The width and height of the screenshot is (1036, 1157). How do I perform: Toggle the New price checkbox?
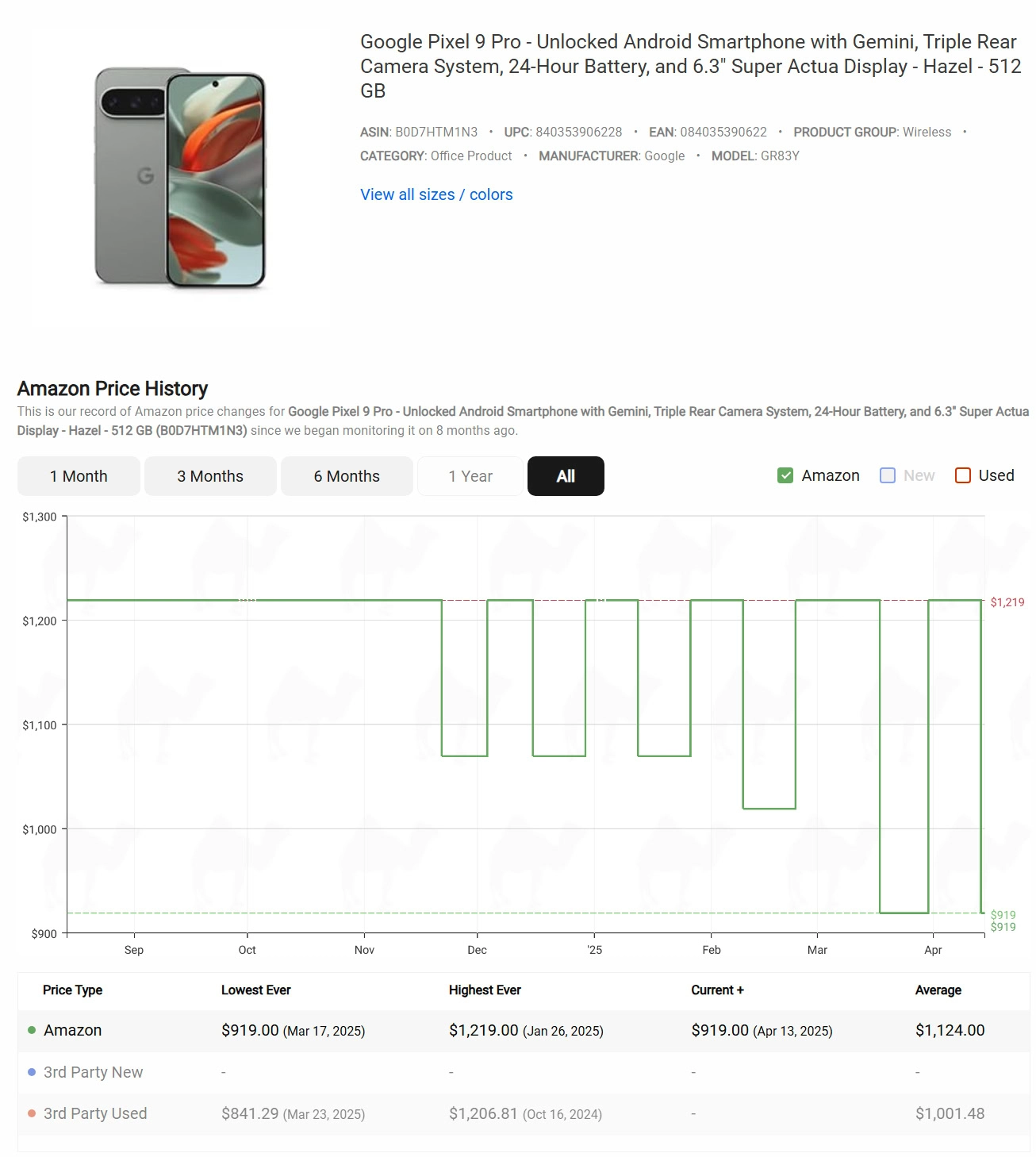point(888,475)
